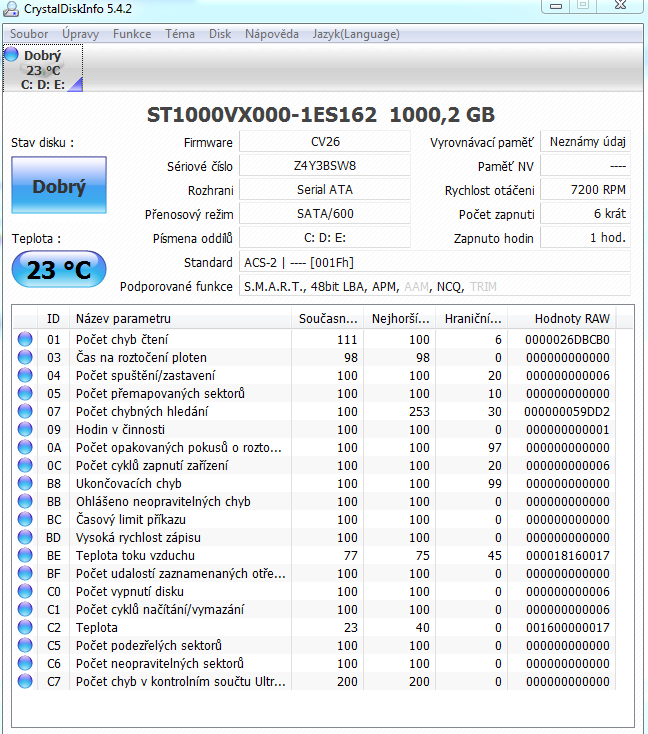648x734 pixels.
Task: Click status orb for Počet podezřelých sektorů
Action: tap(25, 646)
